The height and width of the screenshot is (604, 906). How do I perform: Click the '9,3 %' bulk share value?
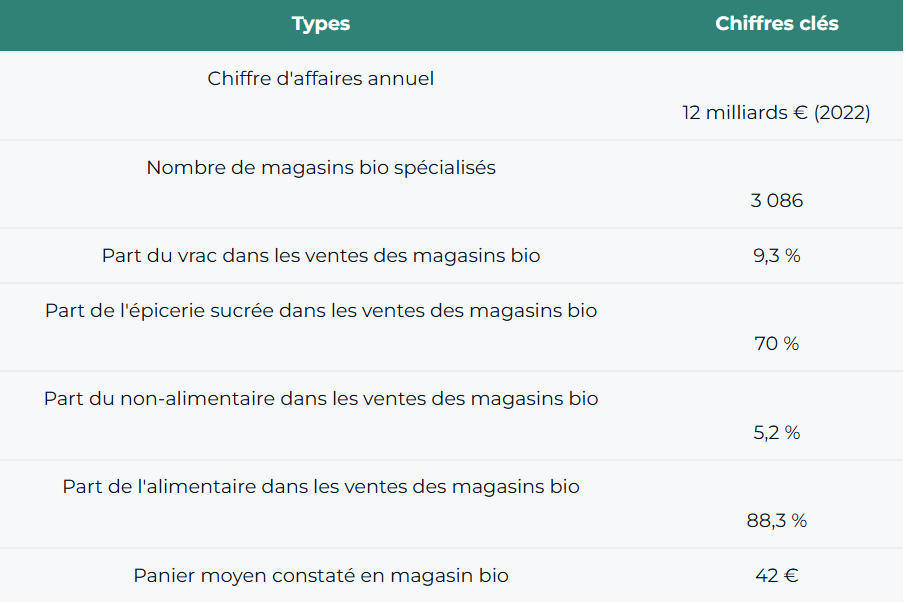click(776, 256)
